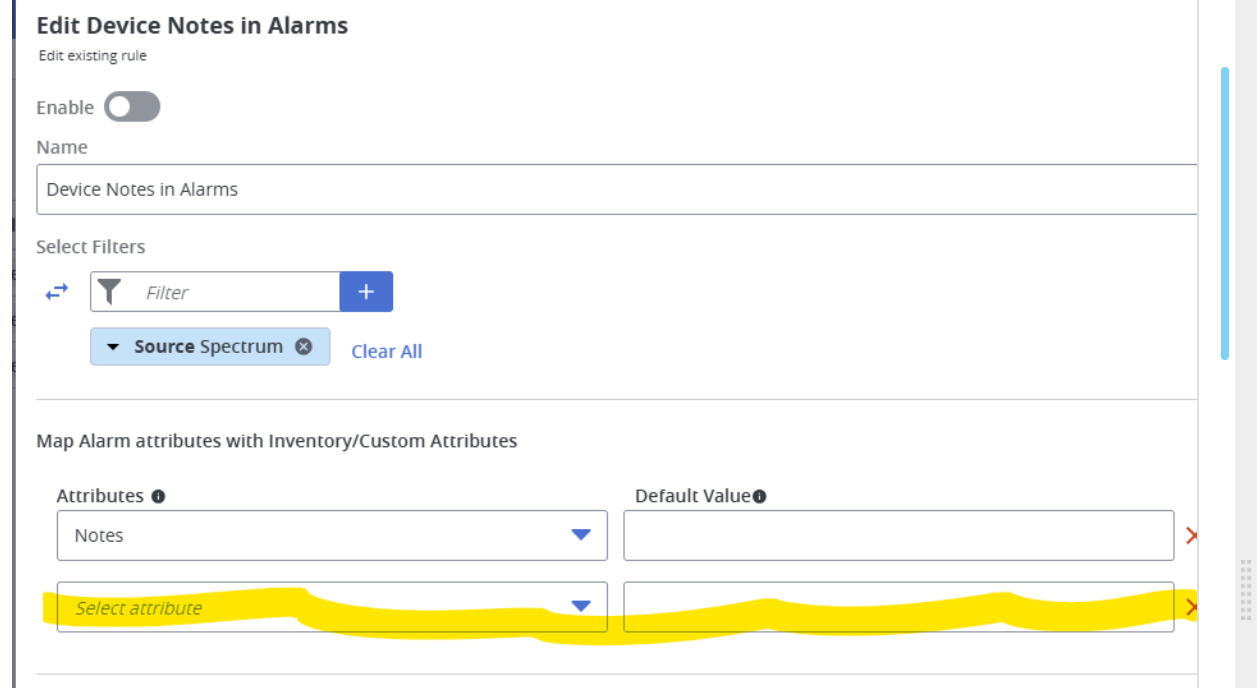Click the Clear All link

[387, 351]
